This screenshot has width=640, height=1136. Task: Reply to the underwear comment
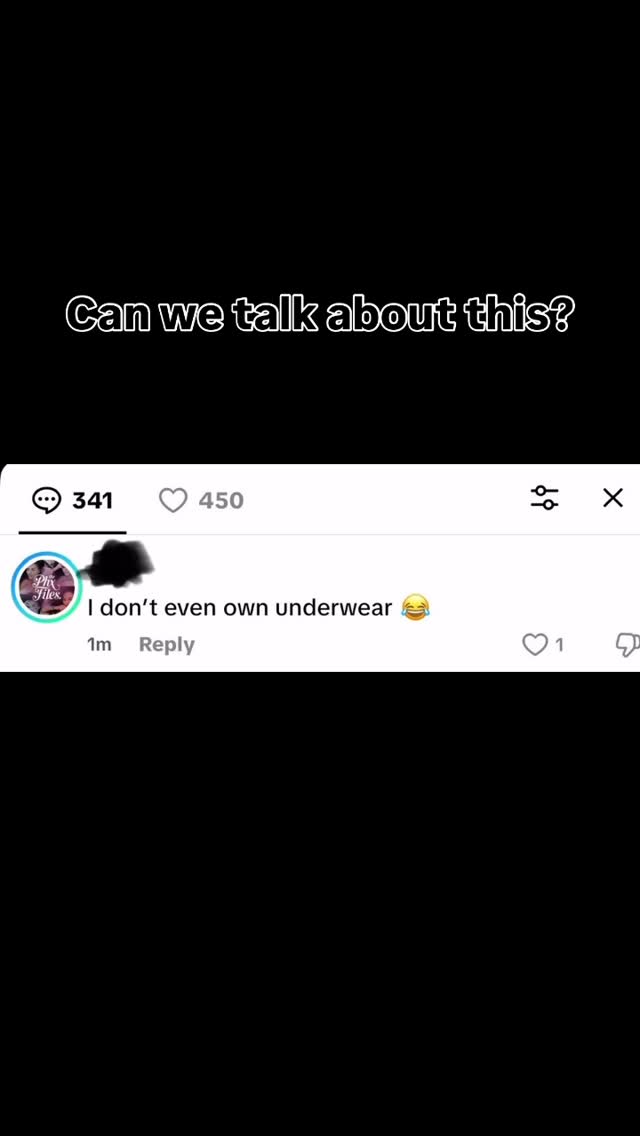(167, 644)
